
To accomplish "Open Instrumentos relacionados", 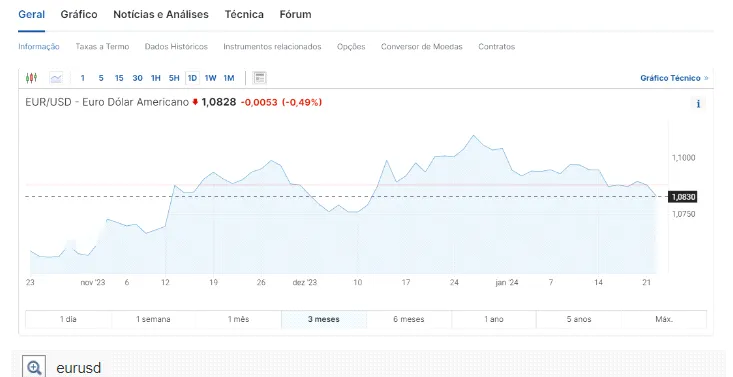I will 272,47.
